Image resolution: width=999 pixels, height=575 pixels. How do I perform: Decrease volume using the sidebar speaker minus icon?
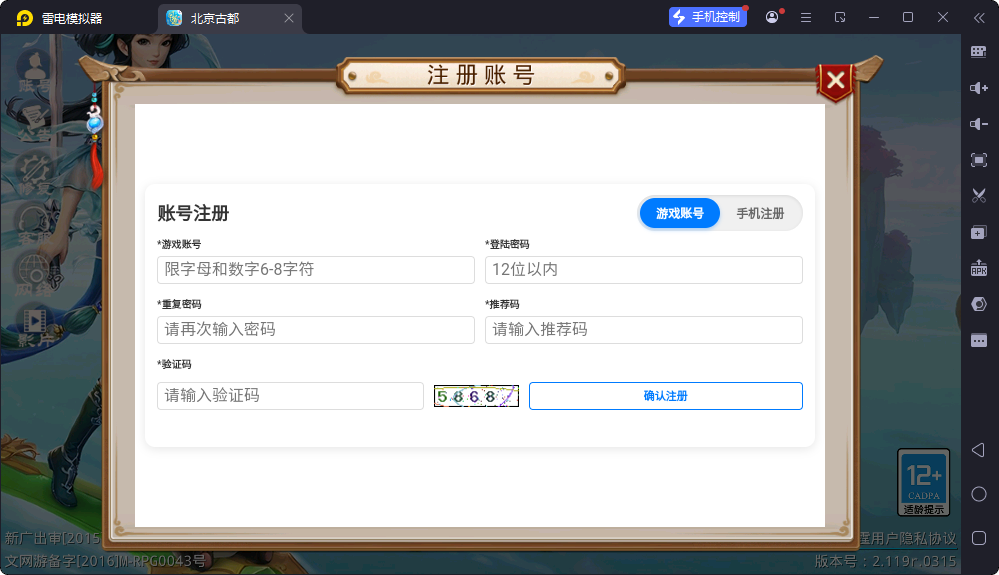(979, 124)
